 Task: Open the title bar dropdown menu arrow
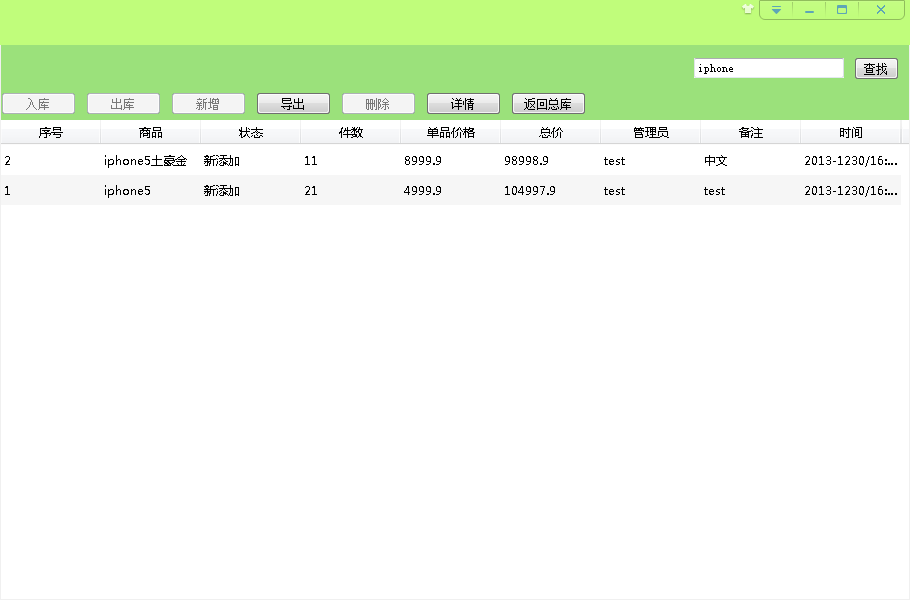click(776, 10)
